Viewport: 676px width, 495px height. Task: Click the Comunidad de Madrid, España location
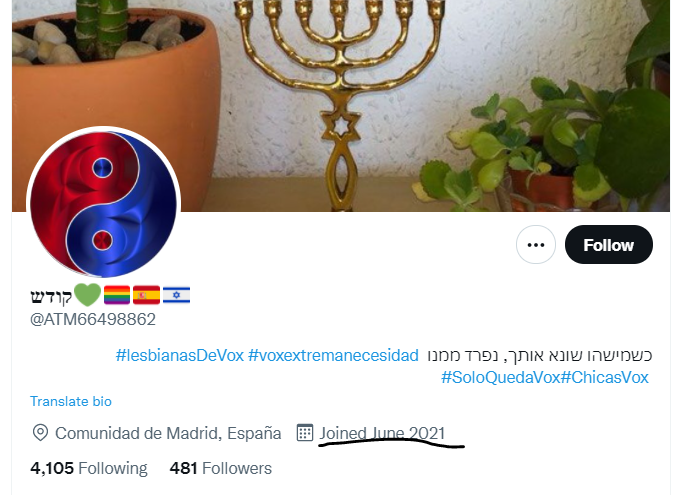[x=168, y=433]
